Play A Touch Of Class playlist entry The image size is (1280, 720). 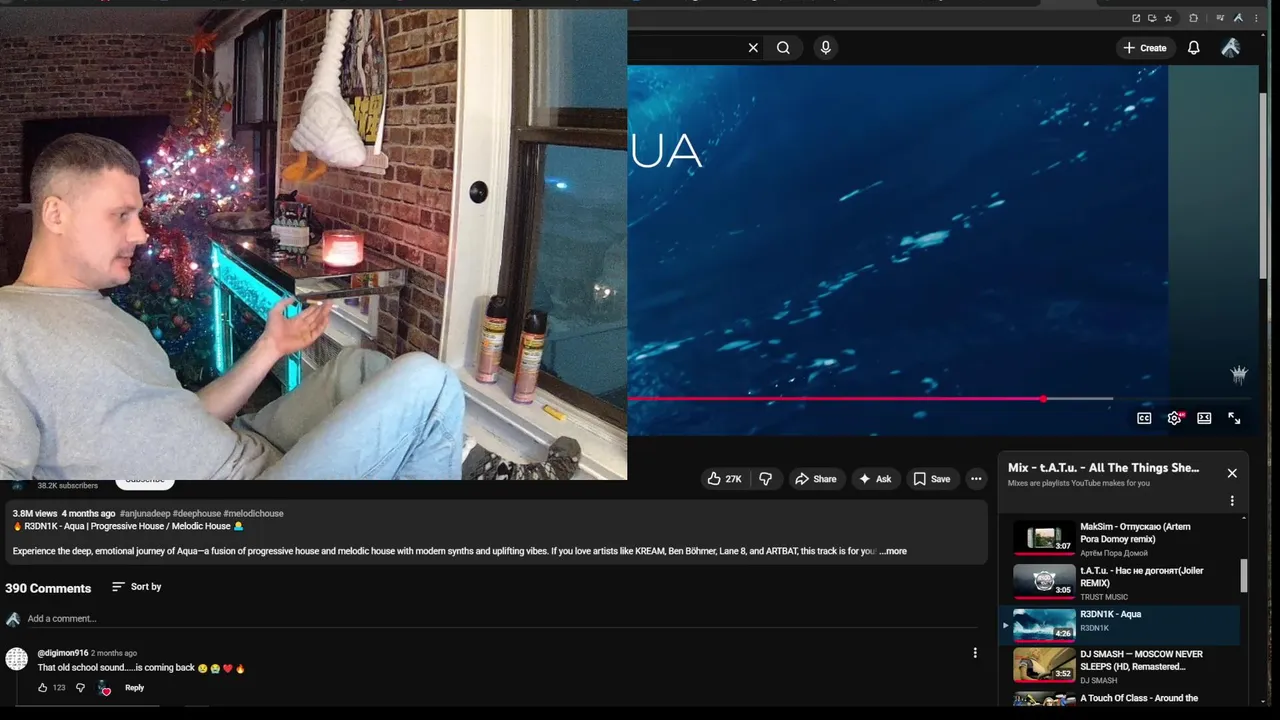(1120, 699)
